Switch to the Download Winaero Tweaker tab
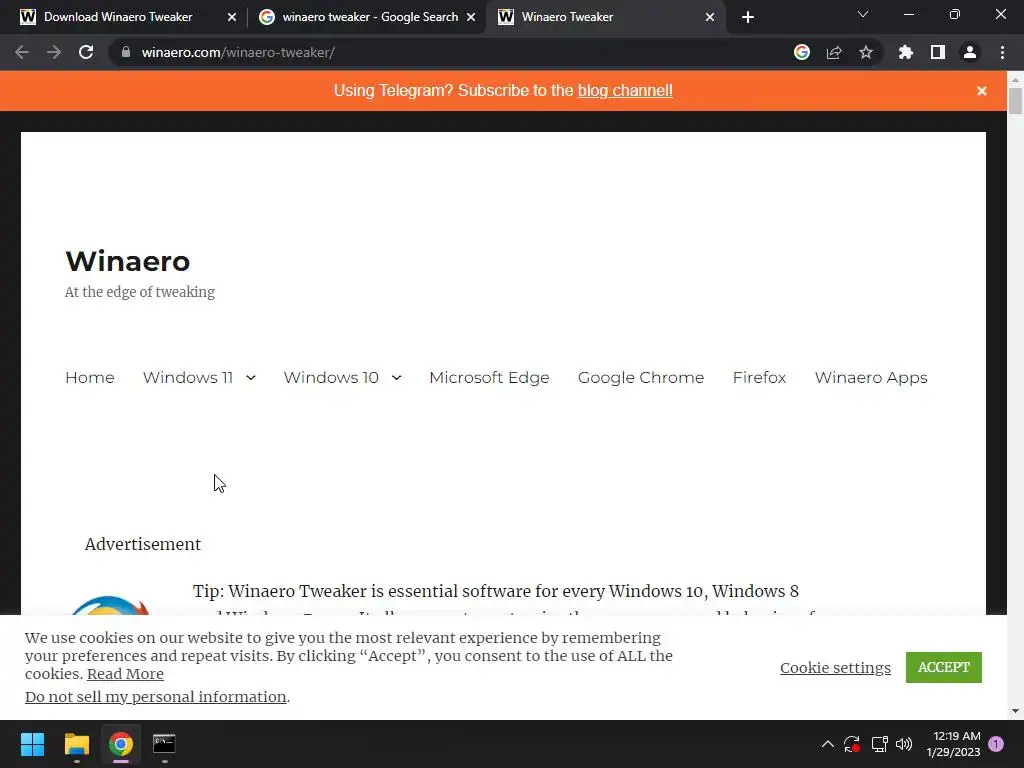 click(x=118, y=17)
